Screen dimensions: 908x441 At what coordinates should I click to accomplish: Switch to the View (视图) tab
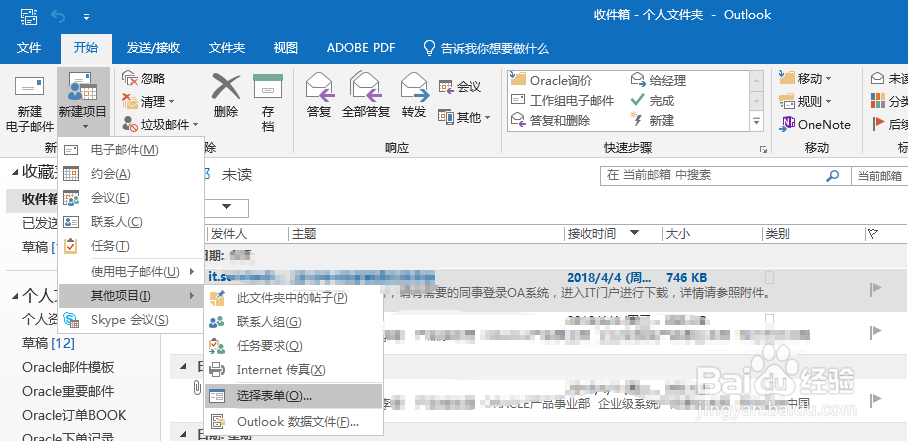pos(285,48)
